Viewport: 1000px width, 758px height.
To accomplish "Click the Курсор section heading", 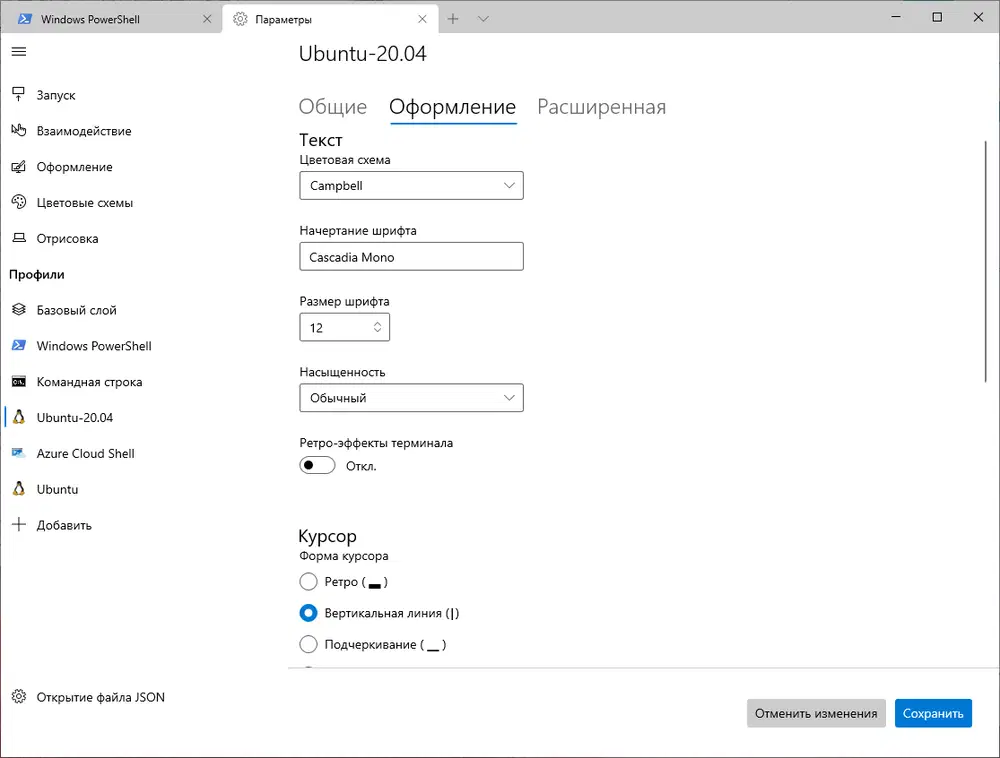I will [327, 536].
